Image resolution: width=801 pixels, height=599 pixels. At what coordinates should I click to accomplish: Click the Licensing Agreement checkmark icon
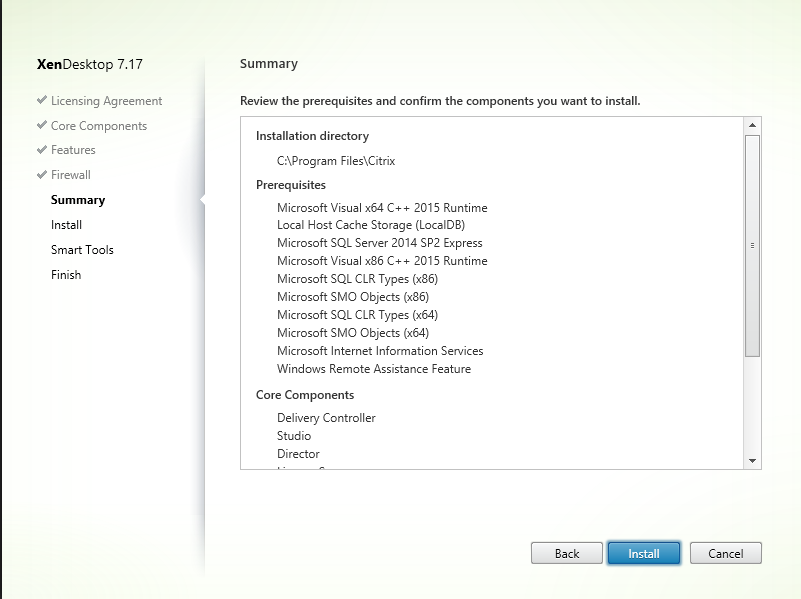(x=42, y=100)
